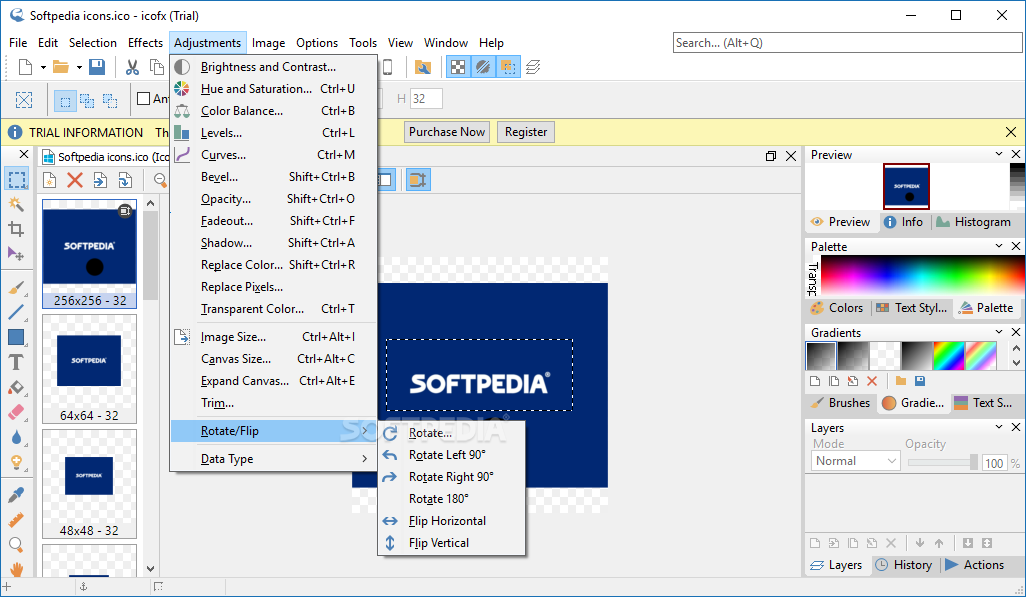Choose Rotate Left 90° from submenu

451,455
